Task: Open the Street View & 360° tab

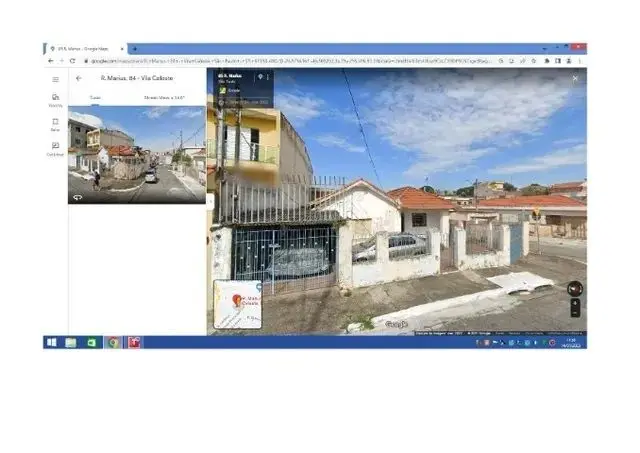Action: click(164, 98)
